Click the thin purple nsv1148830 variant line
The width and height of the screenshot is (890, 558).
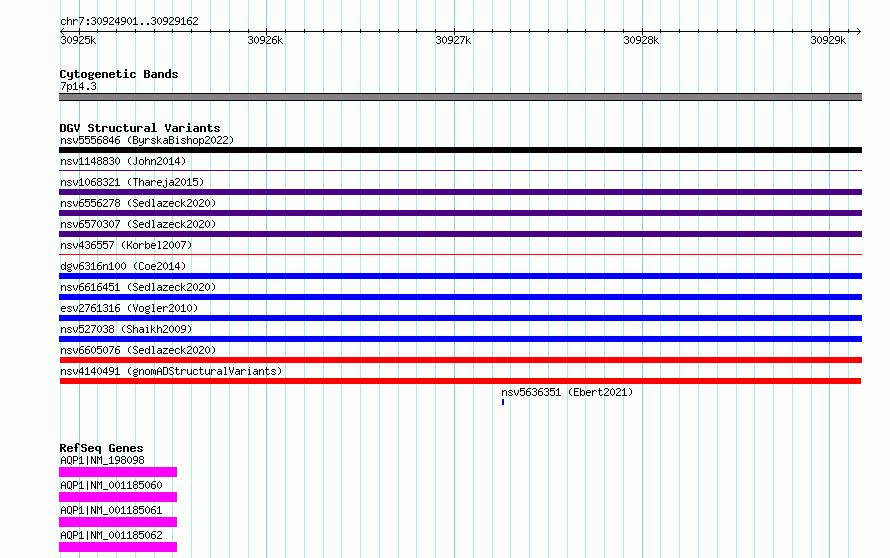(460, 170)
